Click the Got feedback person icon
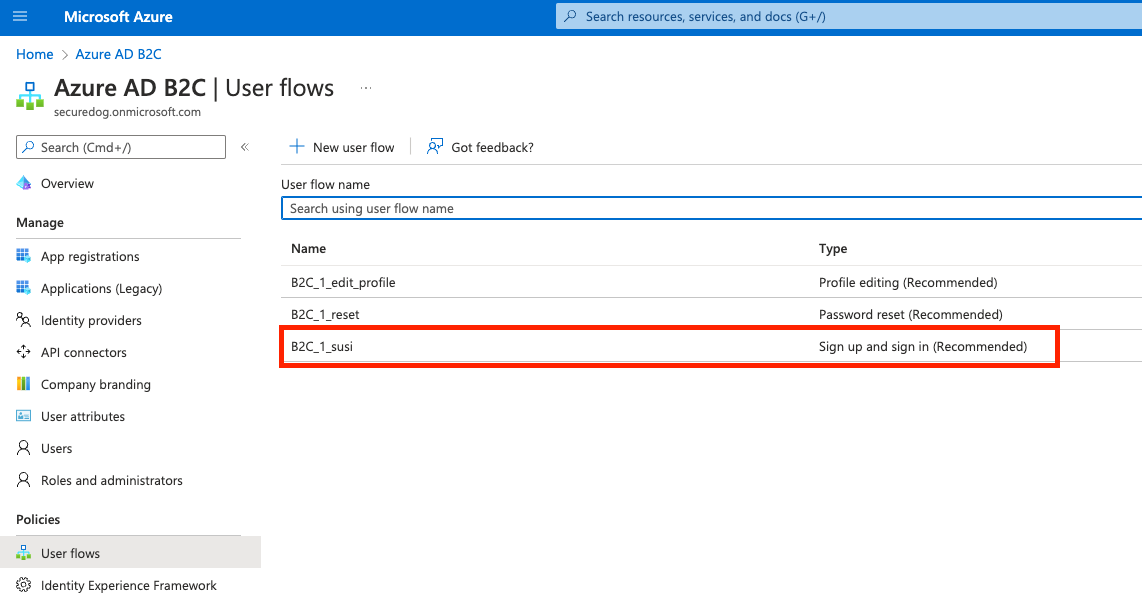The image size is (1142, 610). (435, 147)
